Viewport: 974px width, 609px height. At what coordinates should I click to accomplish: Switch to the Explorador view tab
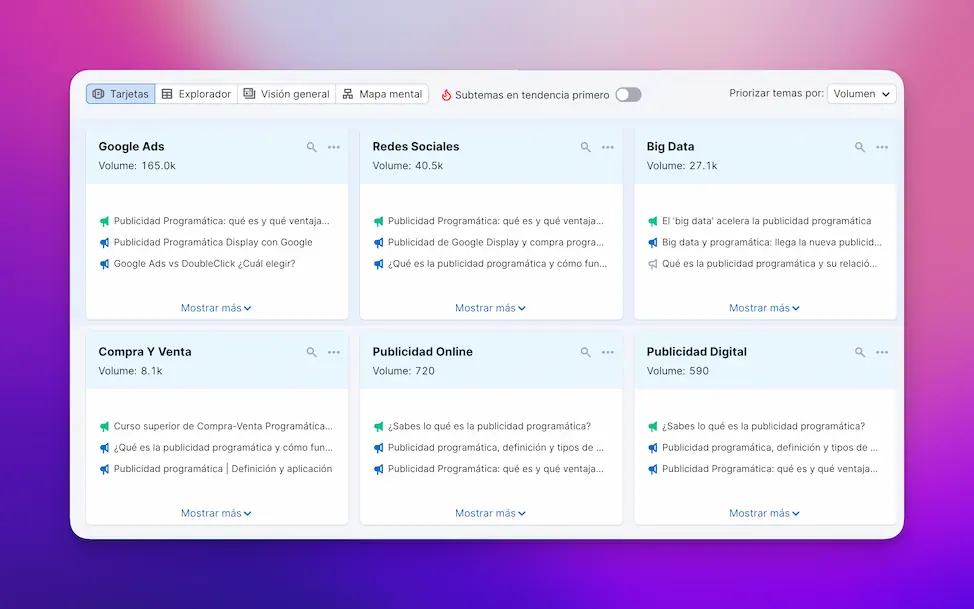click(x=196, y=94)
